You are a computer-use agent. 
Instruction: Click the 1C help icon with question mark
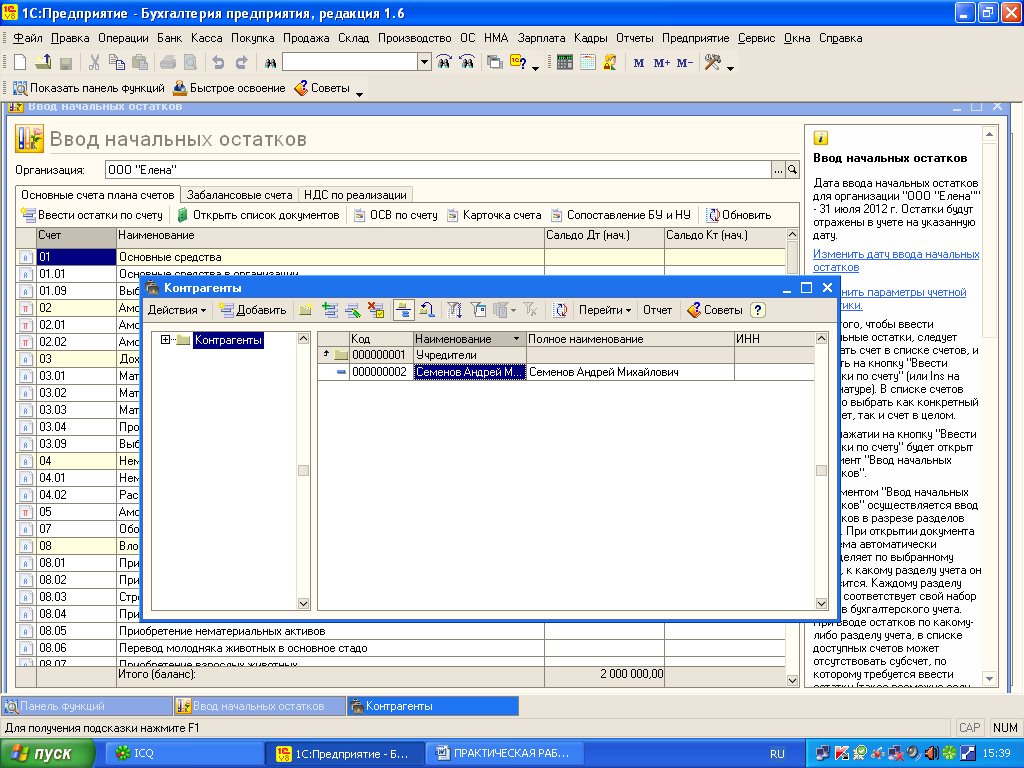click(518, 62)
